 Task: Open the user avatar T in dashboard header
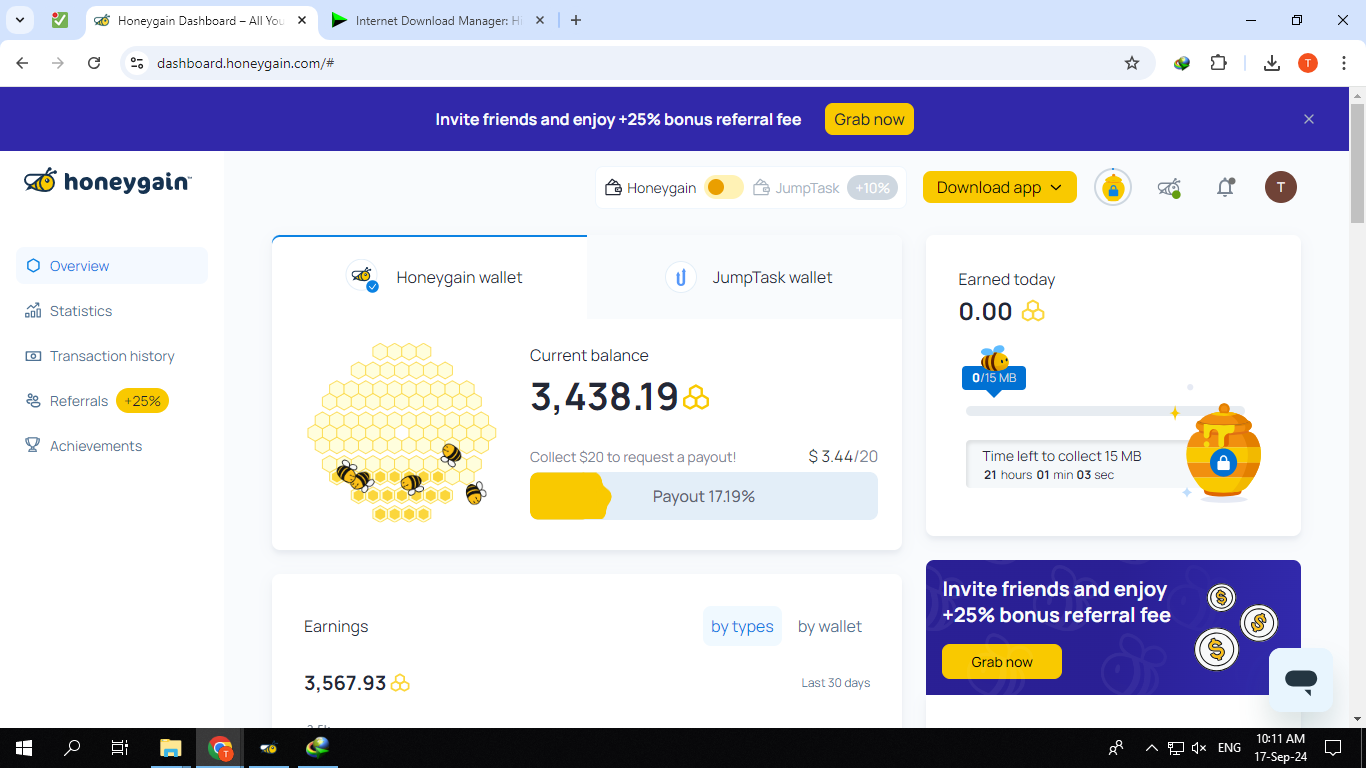(1281, 187)
